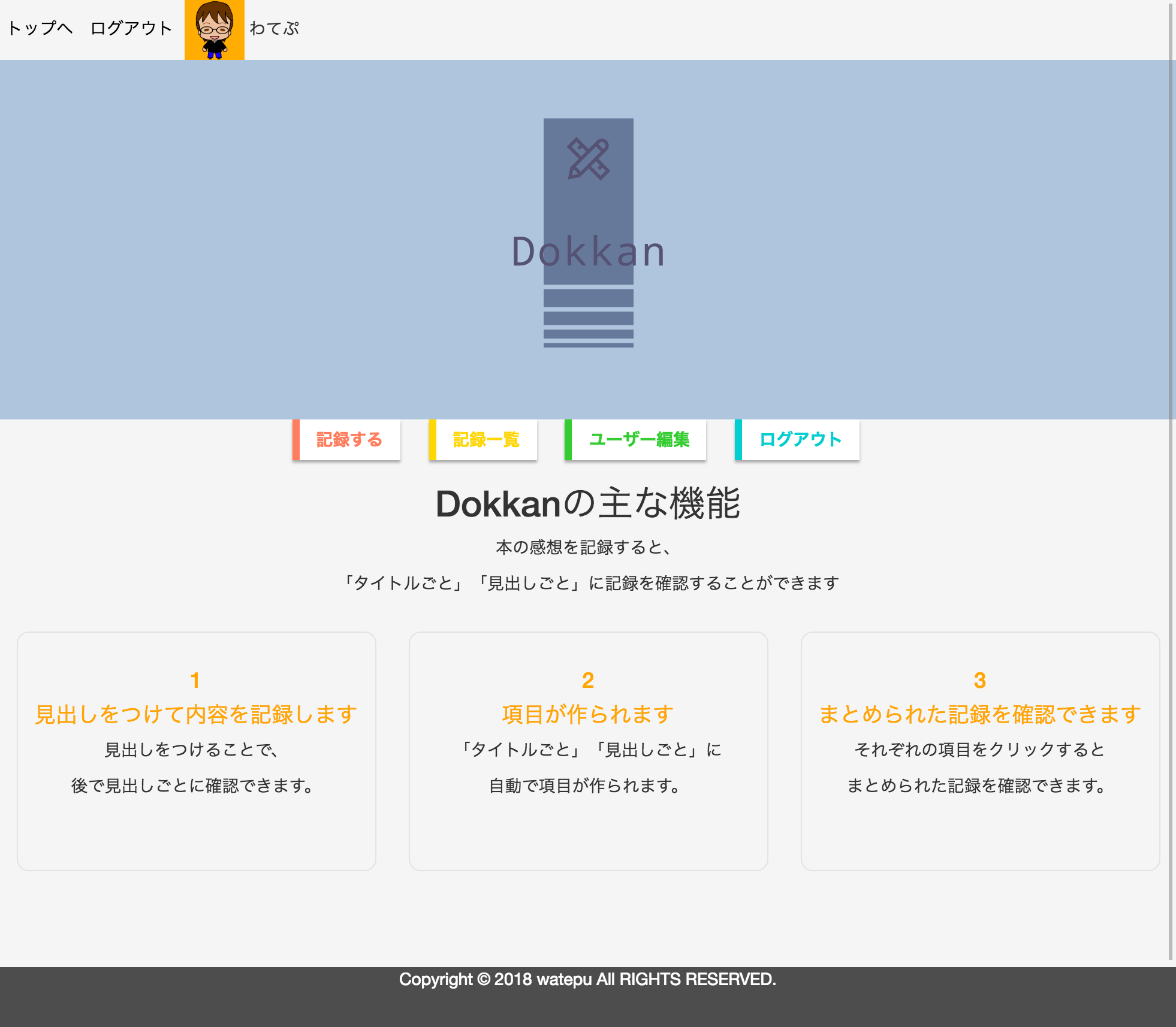Click the orange number 3 in right card
1176x1027 pixels.
coord(979,679)
